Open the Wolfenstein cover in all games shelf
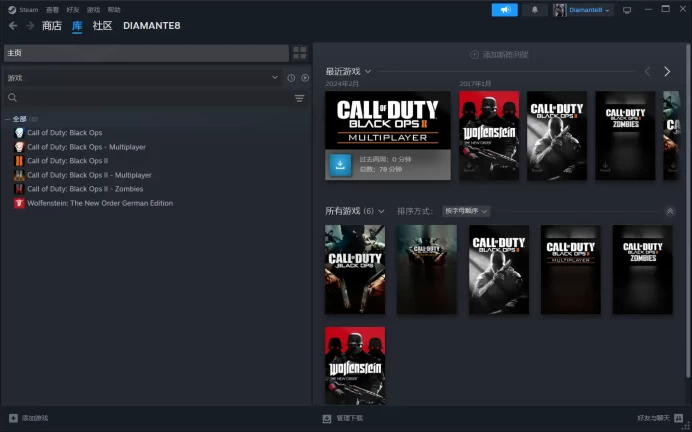This screenshot has height=432, width=692. click(355, 365)
